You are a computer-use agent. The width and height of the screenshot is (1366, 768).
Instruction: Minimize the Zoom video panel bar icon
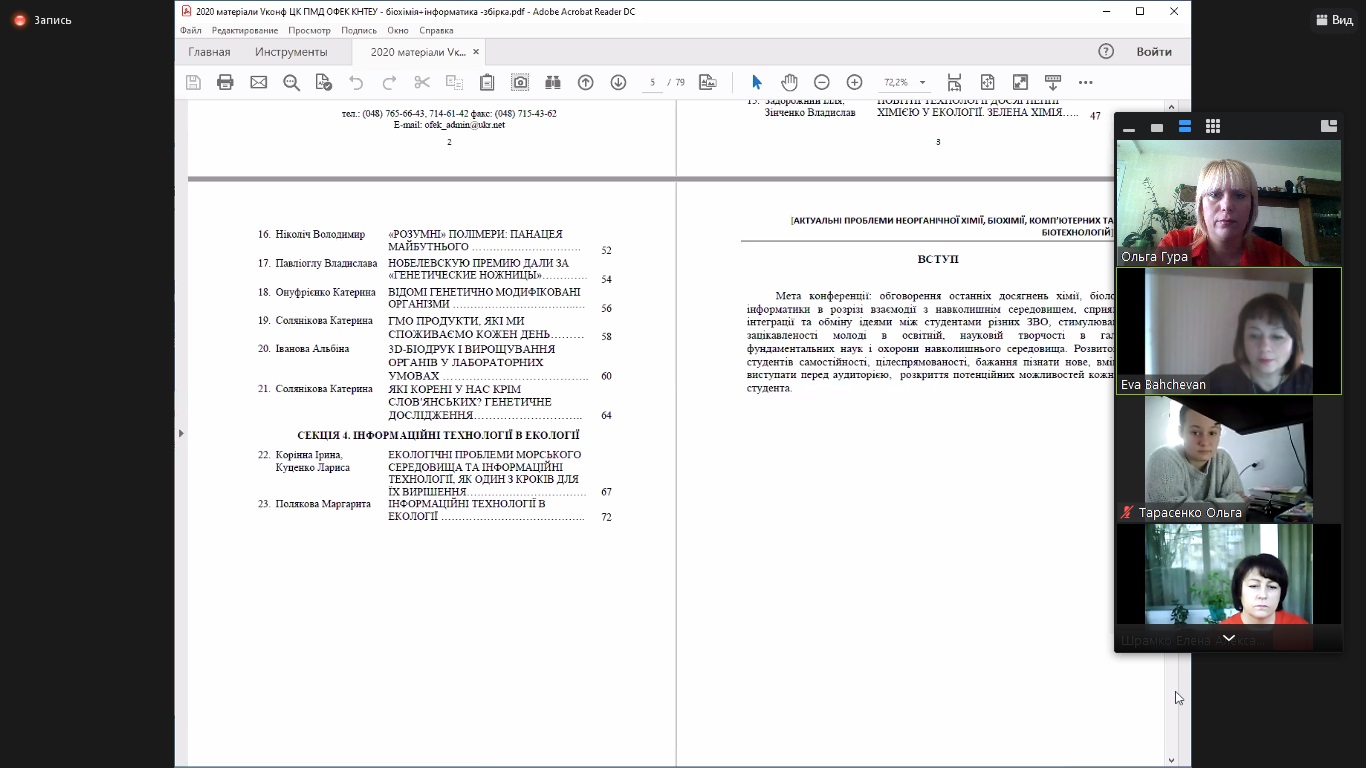[1129, 128]
